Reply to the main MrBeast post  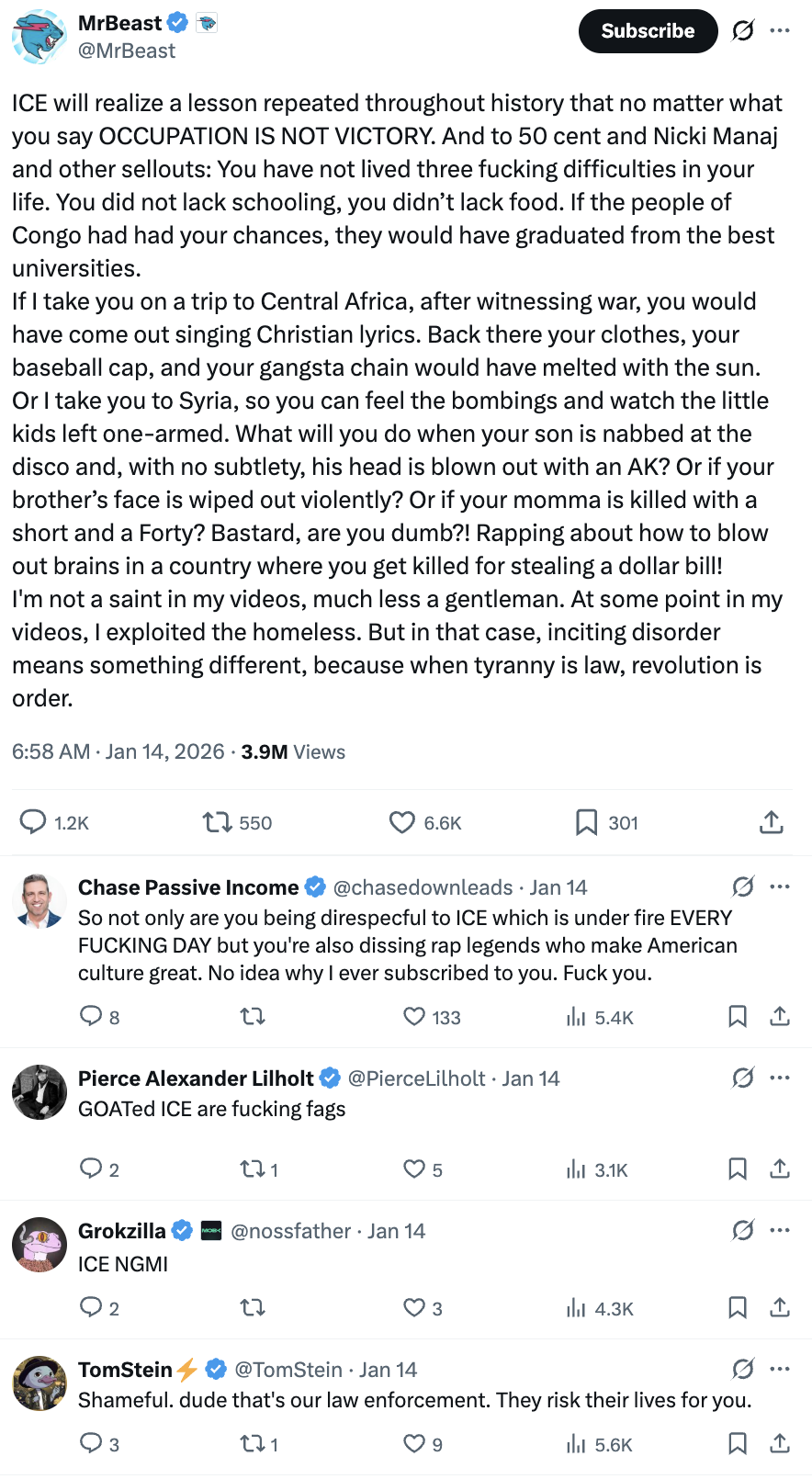pyautogui.click(x=33, y=822)
